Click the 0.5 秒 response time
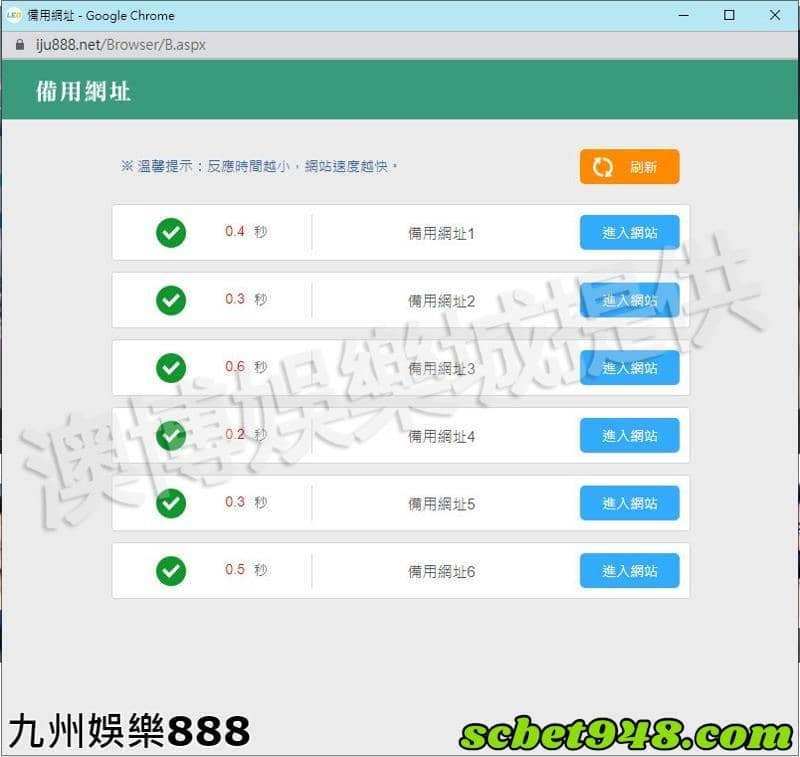The height and width of the screenshot is (757, 800). (x=246, y=569)
